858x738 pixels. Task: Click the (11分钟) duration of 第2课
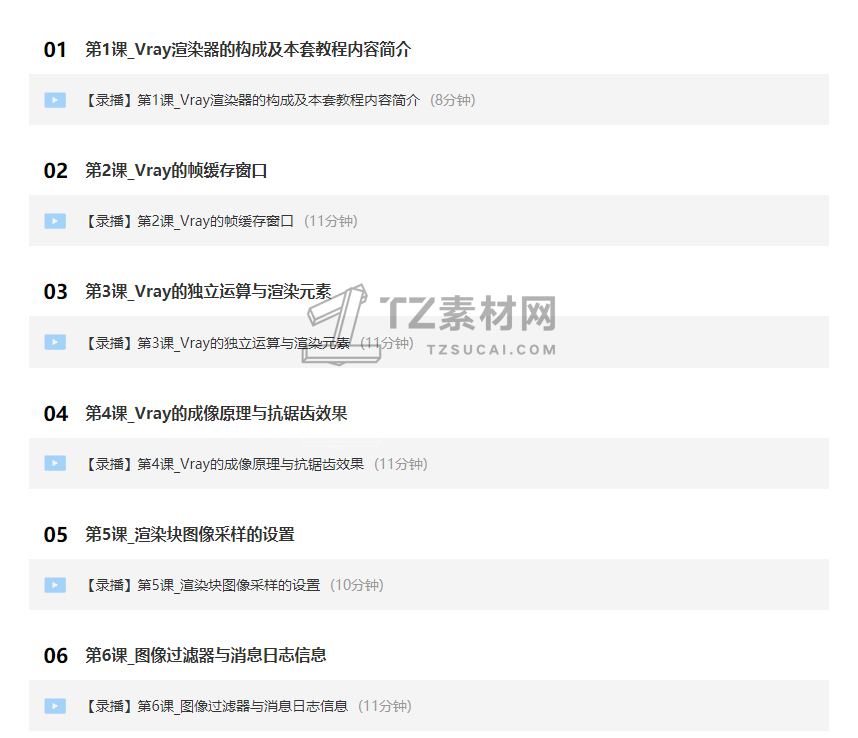(x=331, y=221)
